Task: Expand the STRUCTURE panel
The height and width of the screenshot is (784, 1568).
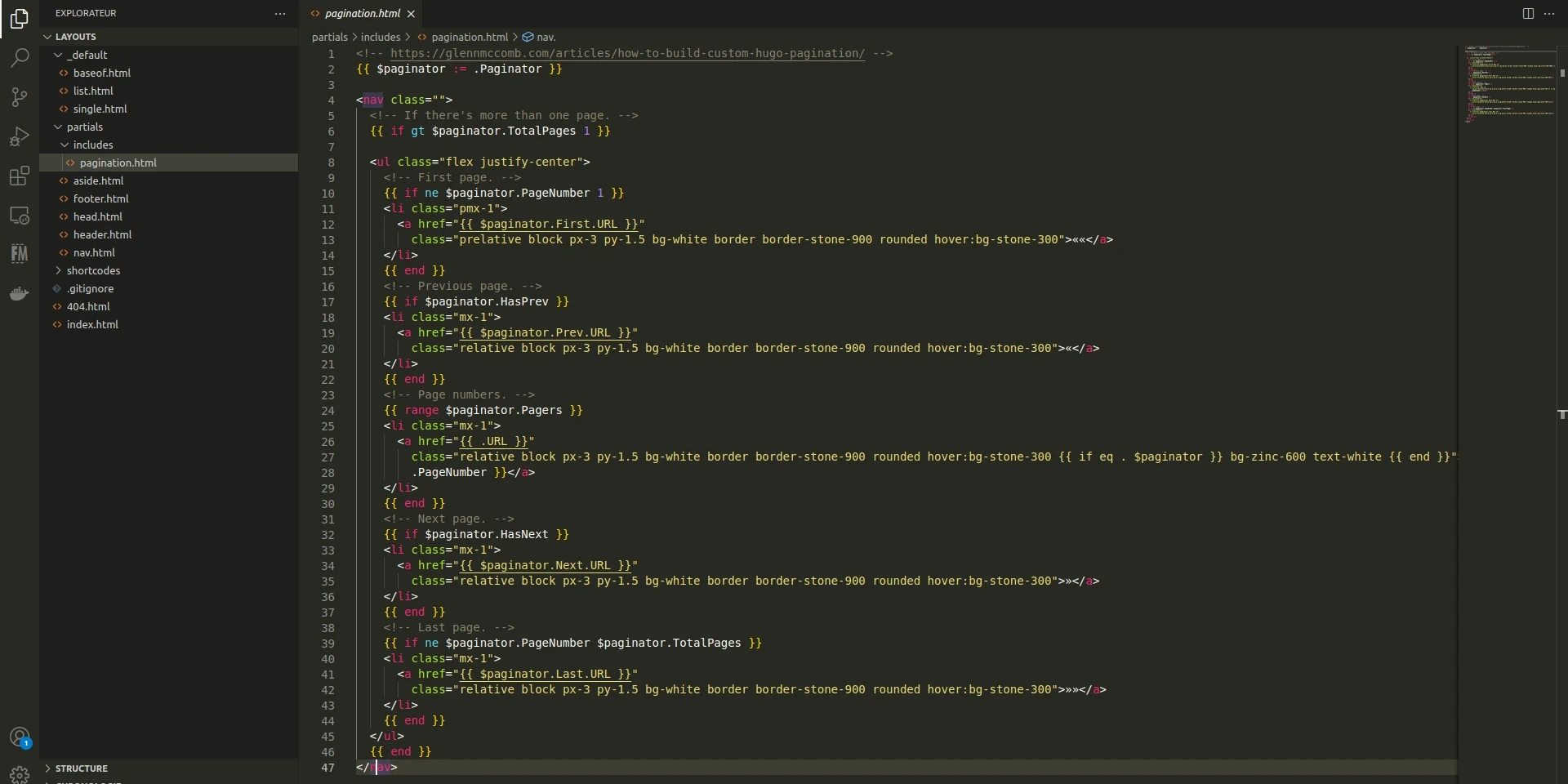Action: [169, 768]
